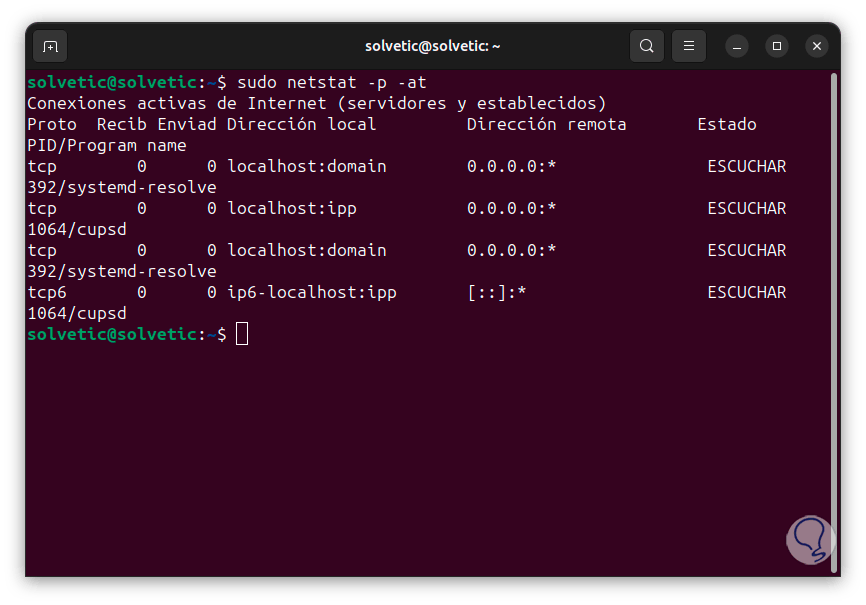Open a new terminal tab
The height and width of the screenshot is (605, 866).
[50, 46]
